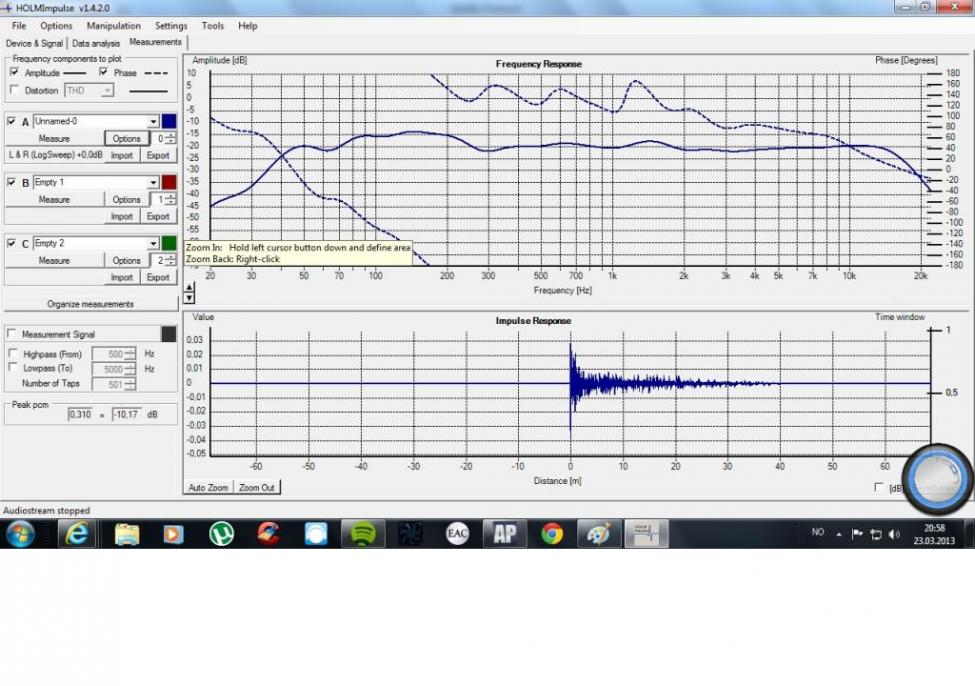975x686 pixels.
Task: Expand the Unnamed-0 measurement dropdown
Action: (x=153, y=122)
